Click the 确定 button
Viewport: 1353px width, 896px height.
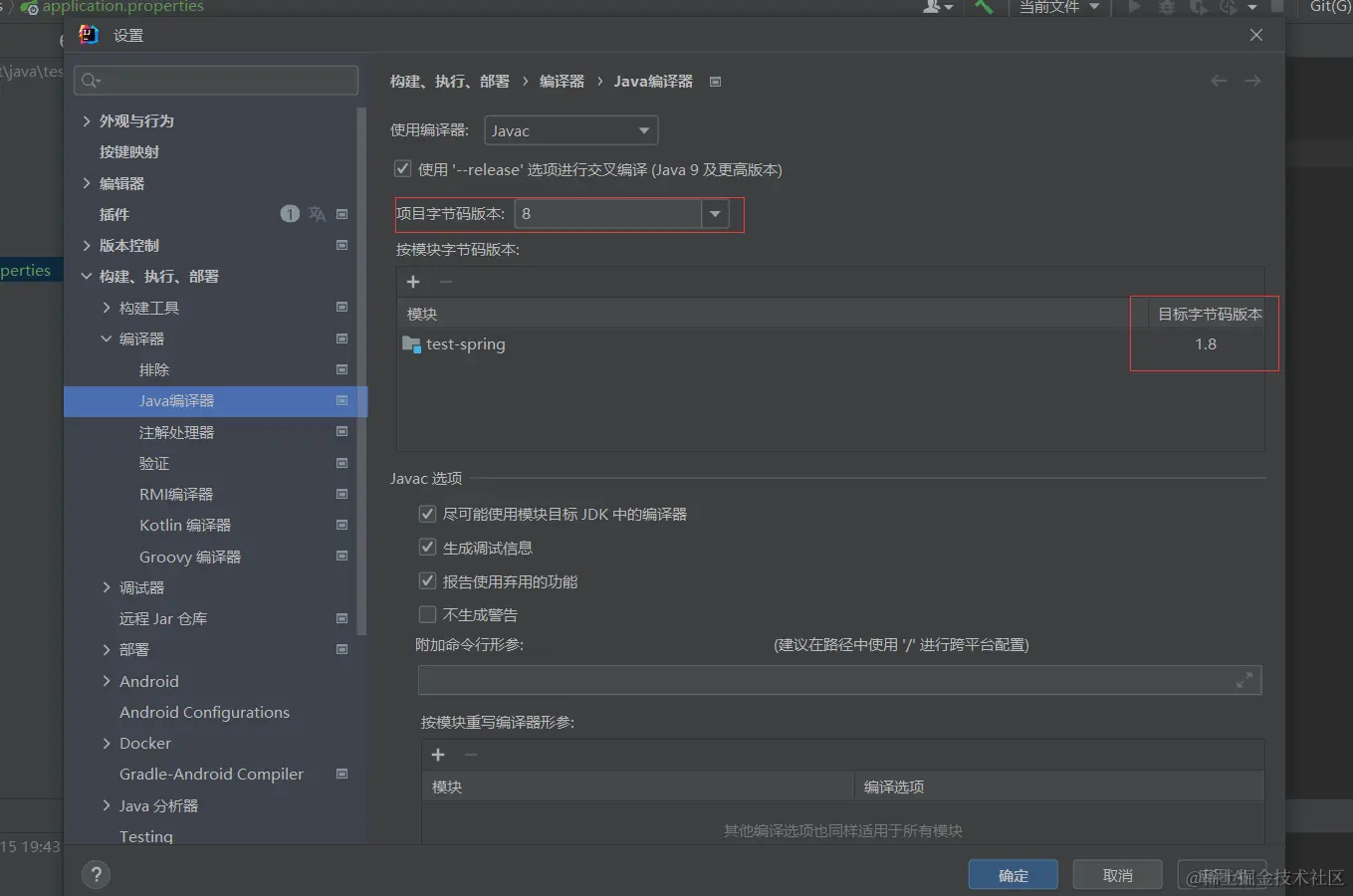click(1014, 875)
